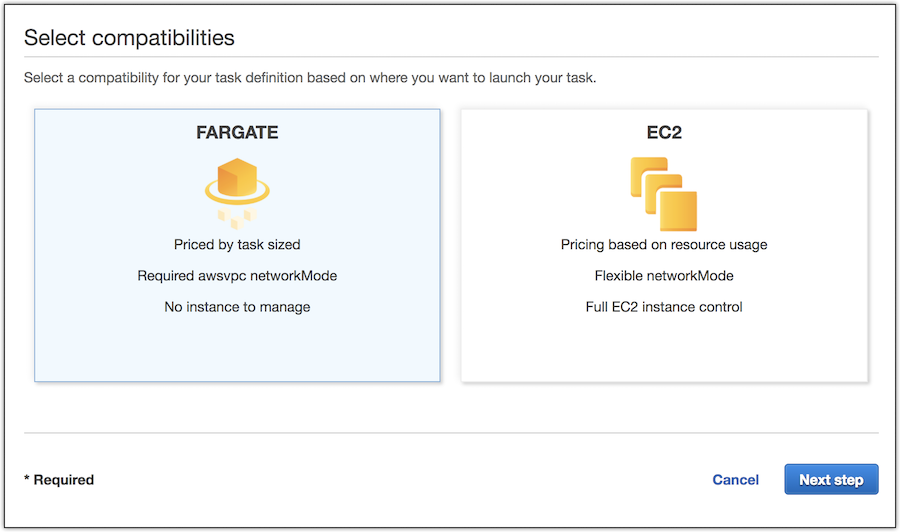Choose the EC2 compatibility card
This screenshot has height=532, width=900.
point(664,245)
